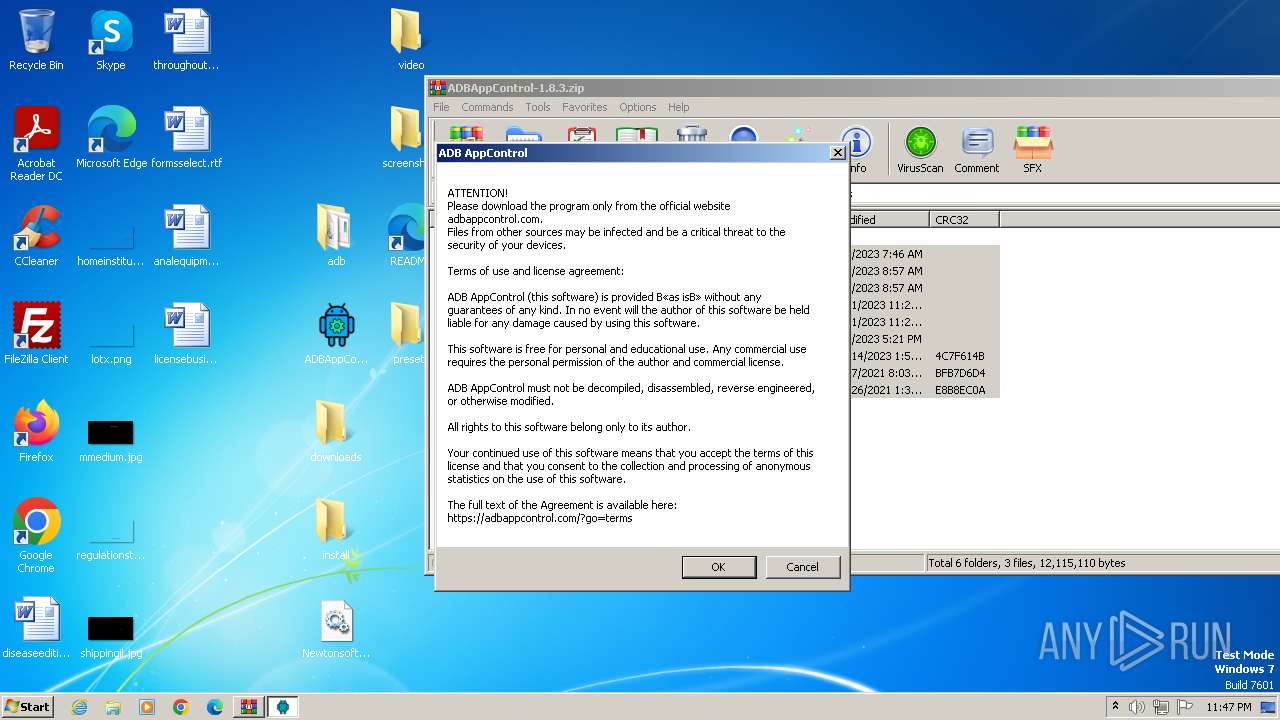Select the row dated 7:46 AM
Screen dimensions: 1280x720
[924, 254]
